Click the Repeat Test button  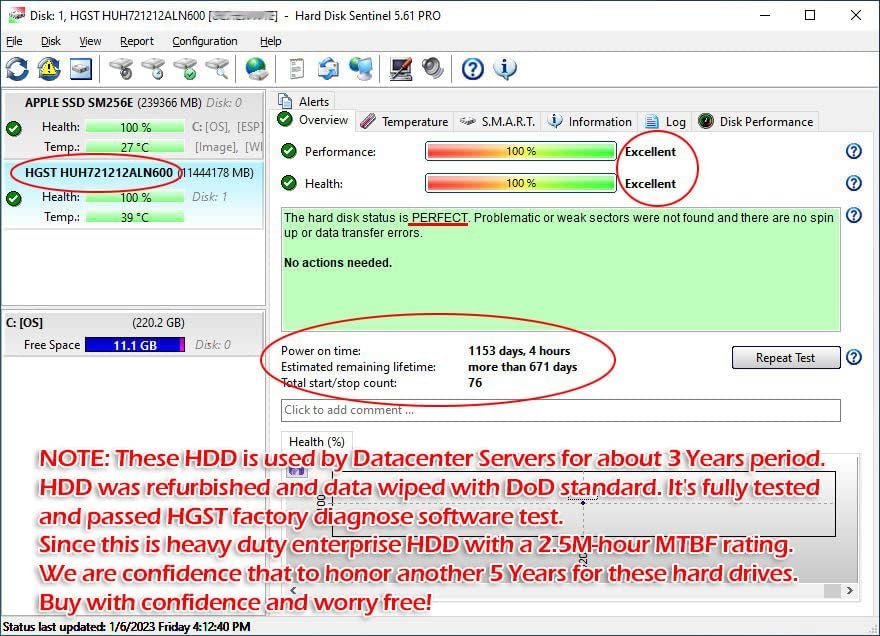(786, 358)
